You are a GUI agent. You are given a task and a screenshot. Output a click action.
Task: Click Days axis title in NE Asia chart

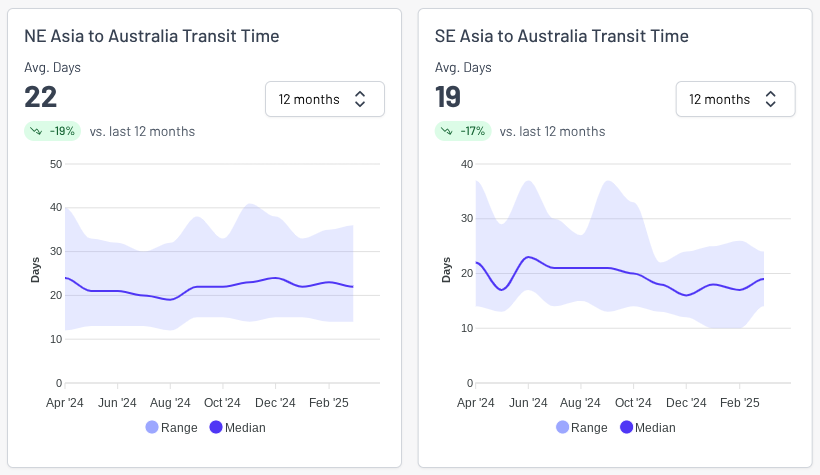[35, 270]
